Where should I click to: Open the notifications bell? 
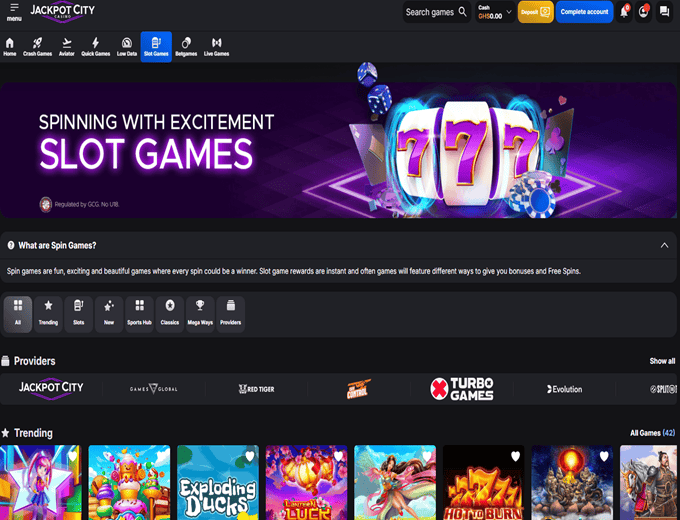coord(624,12)
